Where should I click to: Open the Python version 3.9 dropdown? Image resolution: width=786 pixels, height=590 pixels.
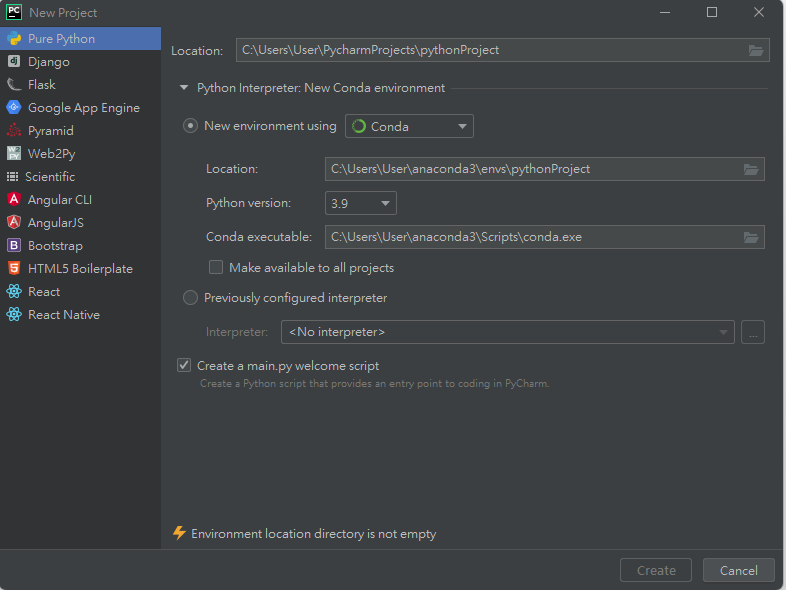coord(360,203)
